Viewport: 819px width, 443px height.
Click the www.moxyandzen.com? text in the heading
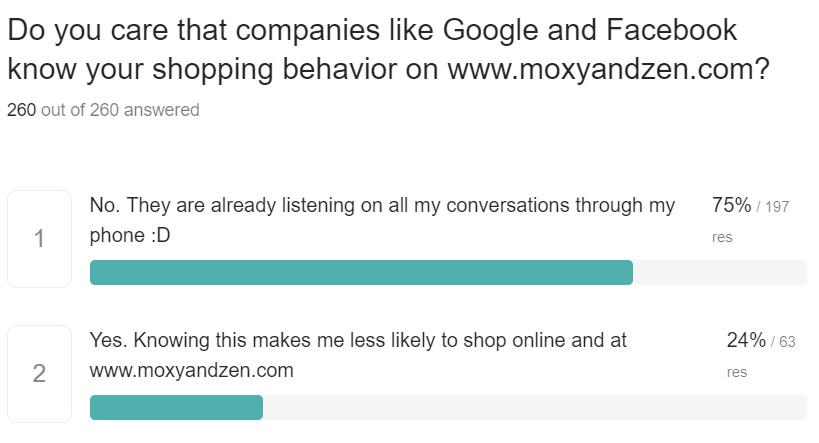609,69
